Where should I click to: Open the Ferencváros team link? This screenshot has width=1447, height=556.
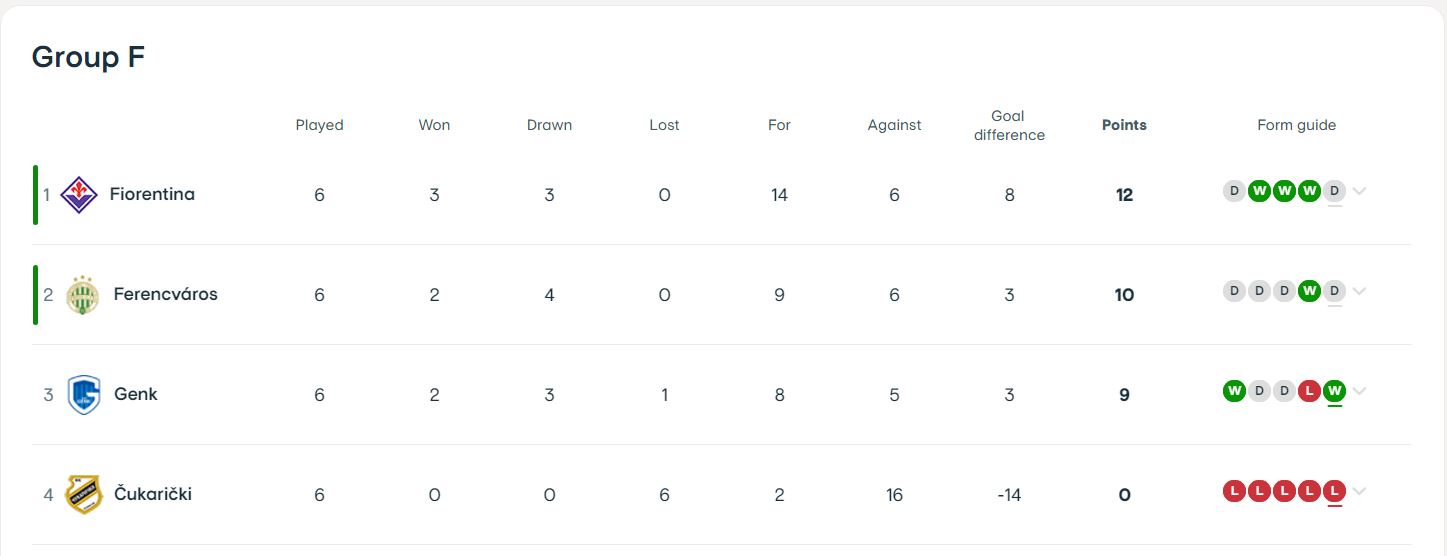coord(165,294)
